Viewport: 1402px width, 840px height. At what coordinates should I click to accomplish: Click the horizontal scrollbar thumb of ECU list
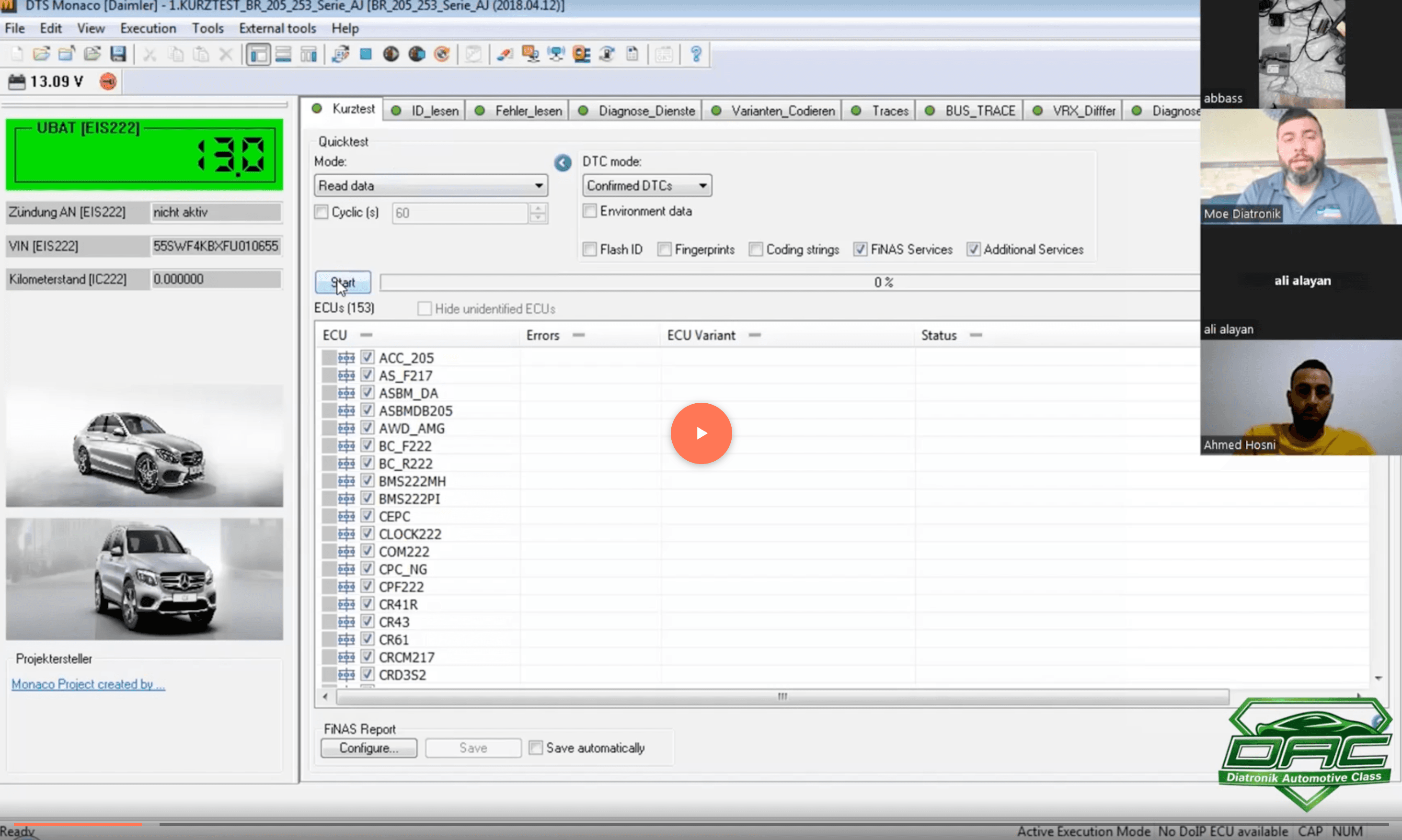(x=782, y=696)
